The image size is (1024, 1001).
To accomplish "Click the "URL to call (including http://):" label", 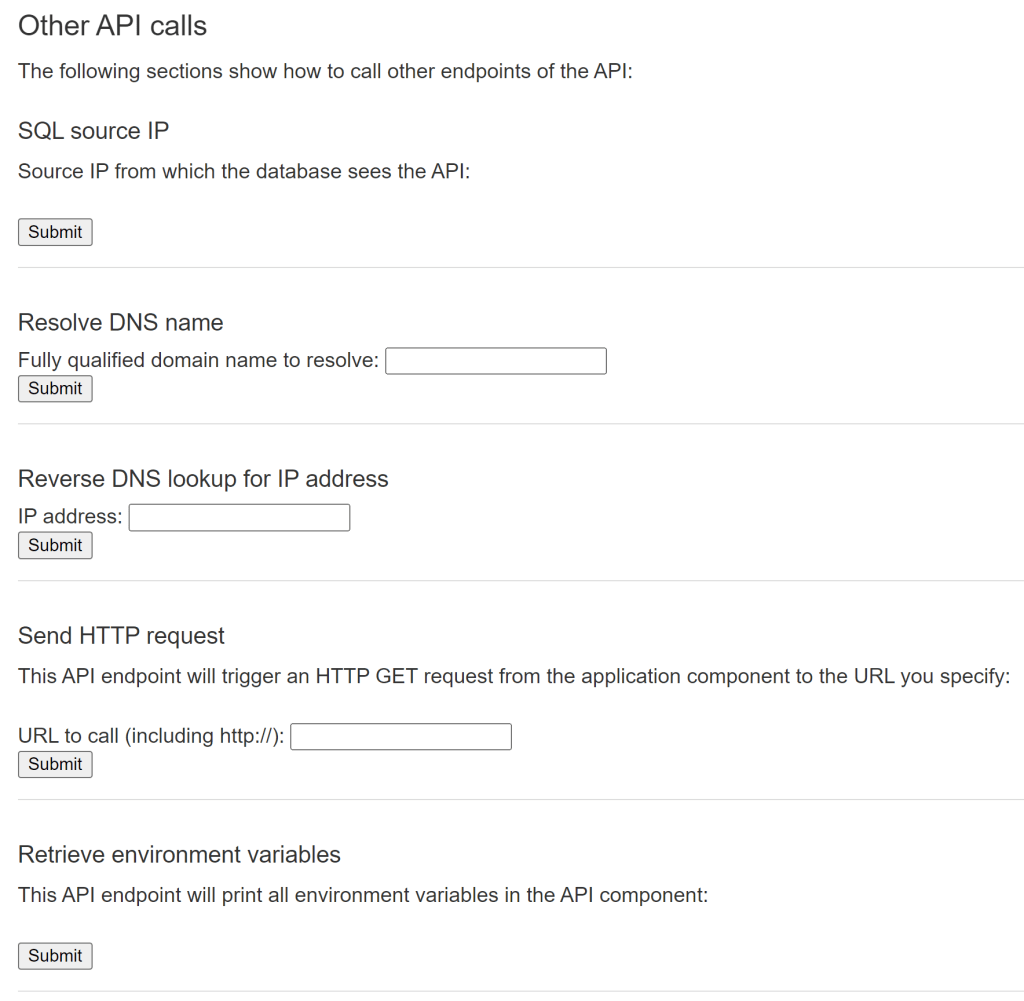I will click(151, 736).
